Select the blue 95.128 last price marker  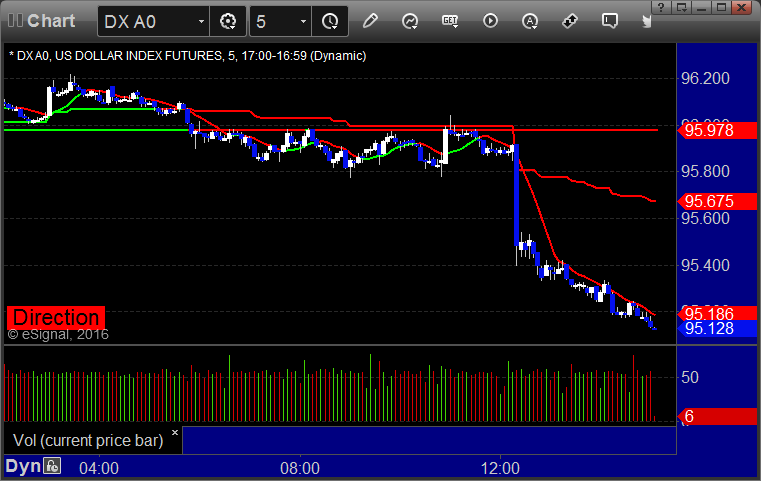pos(717,329)
